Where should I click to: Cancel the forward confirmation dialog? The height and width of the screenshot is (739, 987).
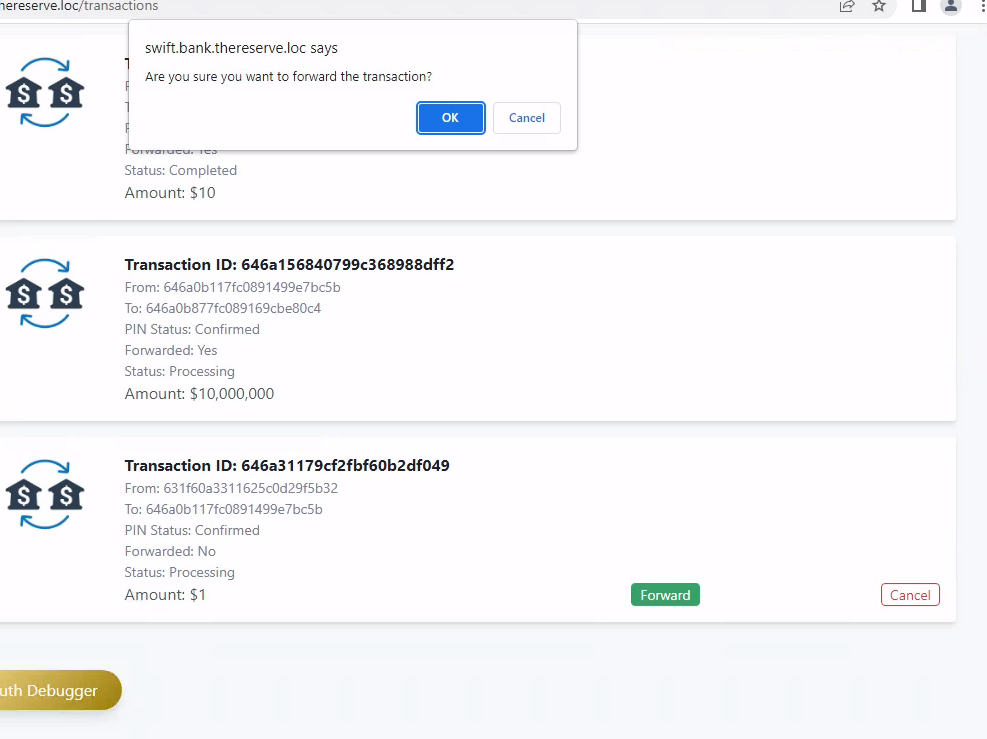[526, 118]
